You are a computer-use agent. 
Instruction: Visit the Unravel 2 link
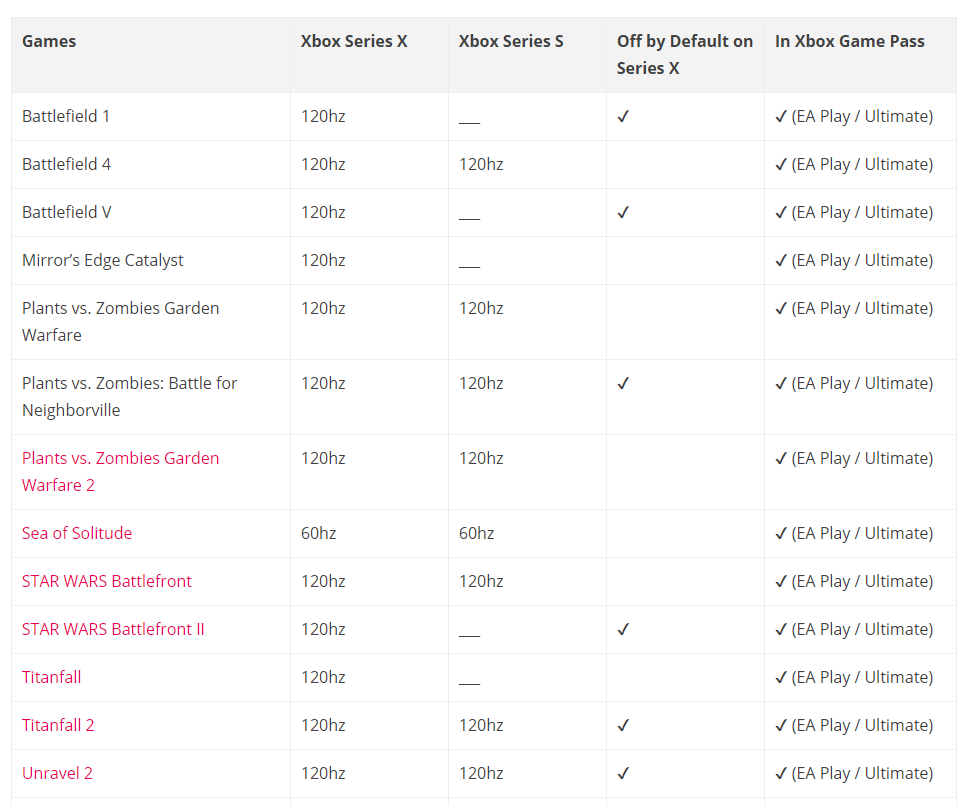(x=57, y=773)
